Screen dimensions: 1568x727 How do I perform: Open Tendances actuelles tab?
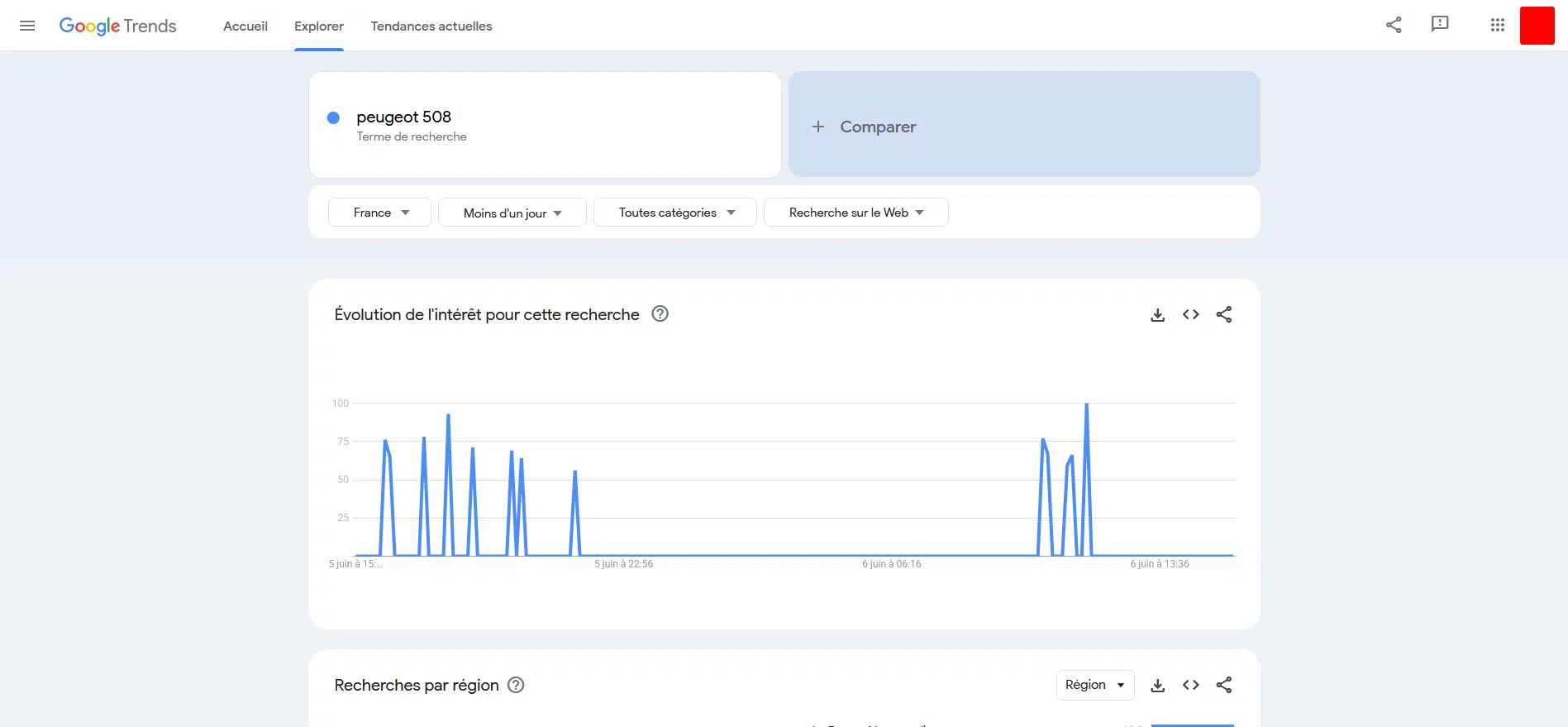pos(431,26)
